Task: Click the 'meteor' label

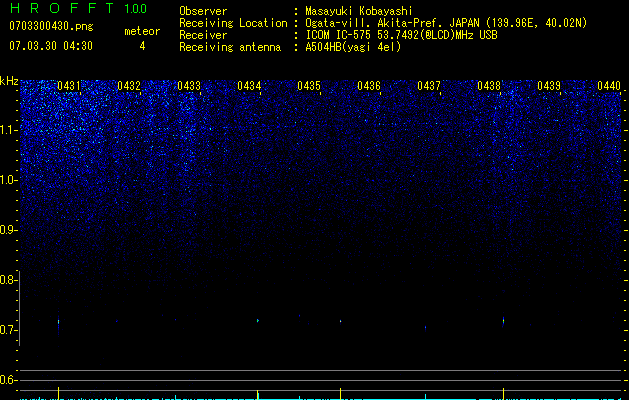Action: (142, 31)
